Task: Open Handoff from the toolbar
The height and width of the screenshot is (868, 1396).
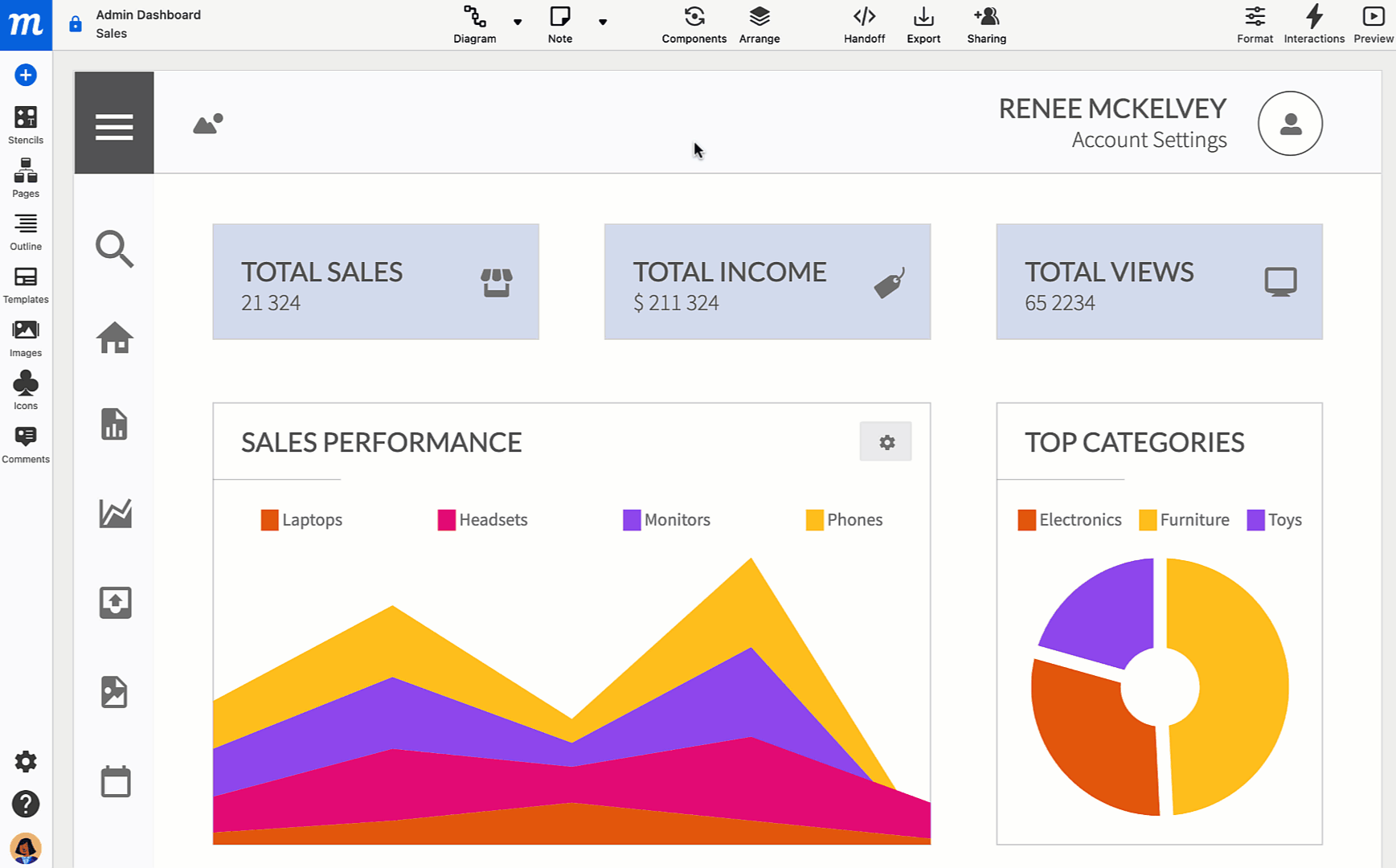Action: [x=864, y=25]
